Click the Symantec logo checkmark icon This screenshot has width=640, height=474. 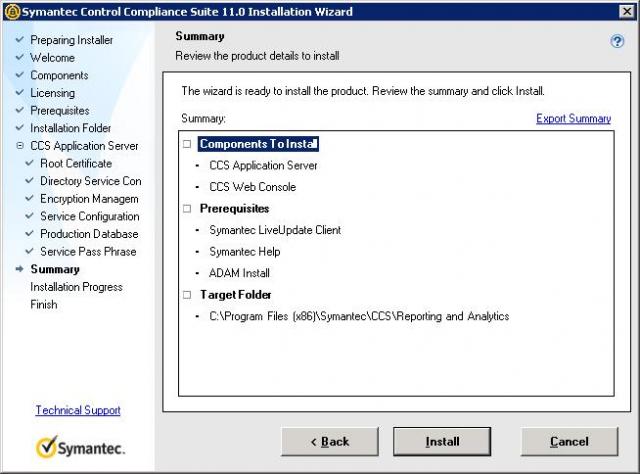[47, 446]
